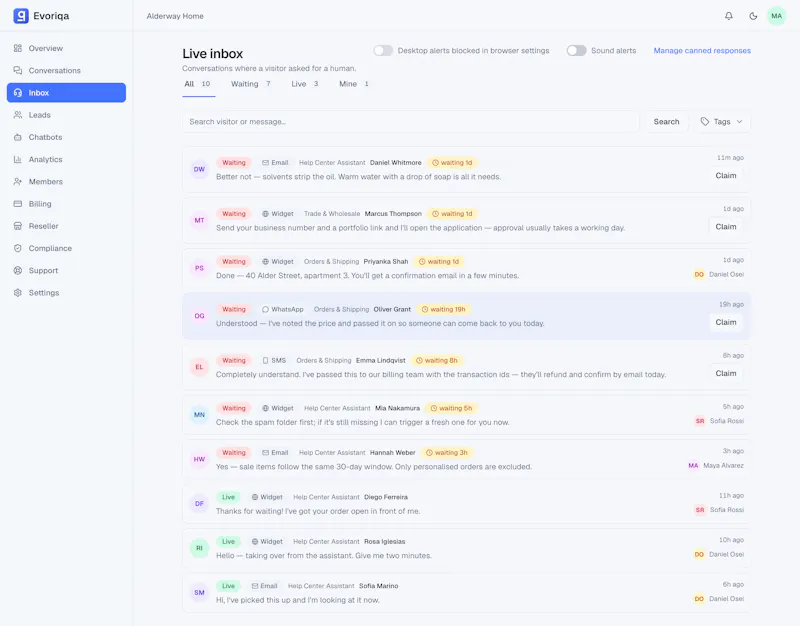Screen dimensions: 800x626
Task: Open the Tags dropdown
Action: (x=722, y=122)
